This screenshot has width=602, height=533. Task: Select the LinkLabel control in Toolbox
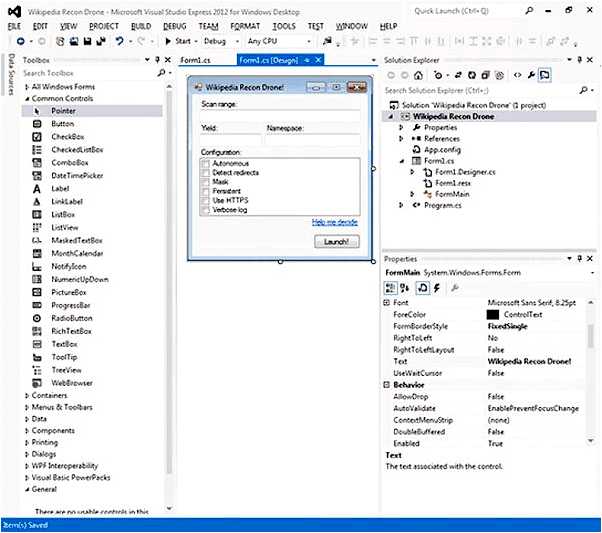pos(67,202)
